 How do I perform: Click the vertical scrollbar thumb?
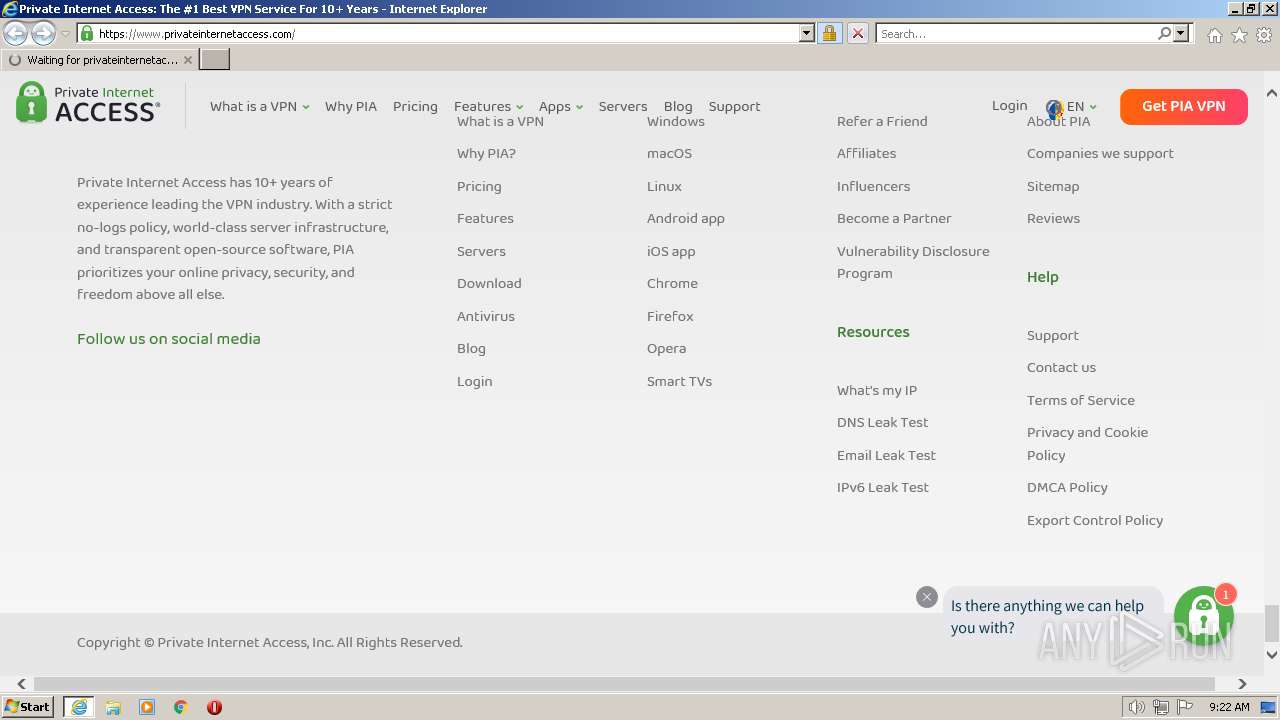[x=1272, y=623]
